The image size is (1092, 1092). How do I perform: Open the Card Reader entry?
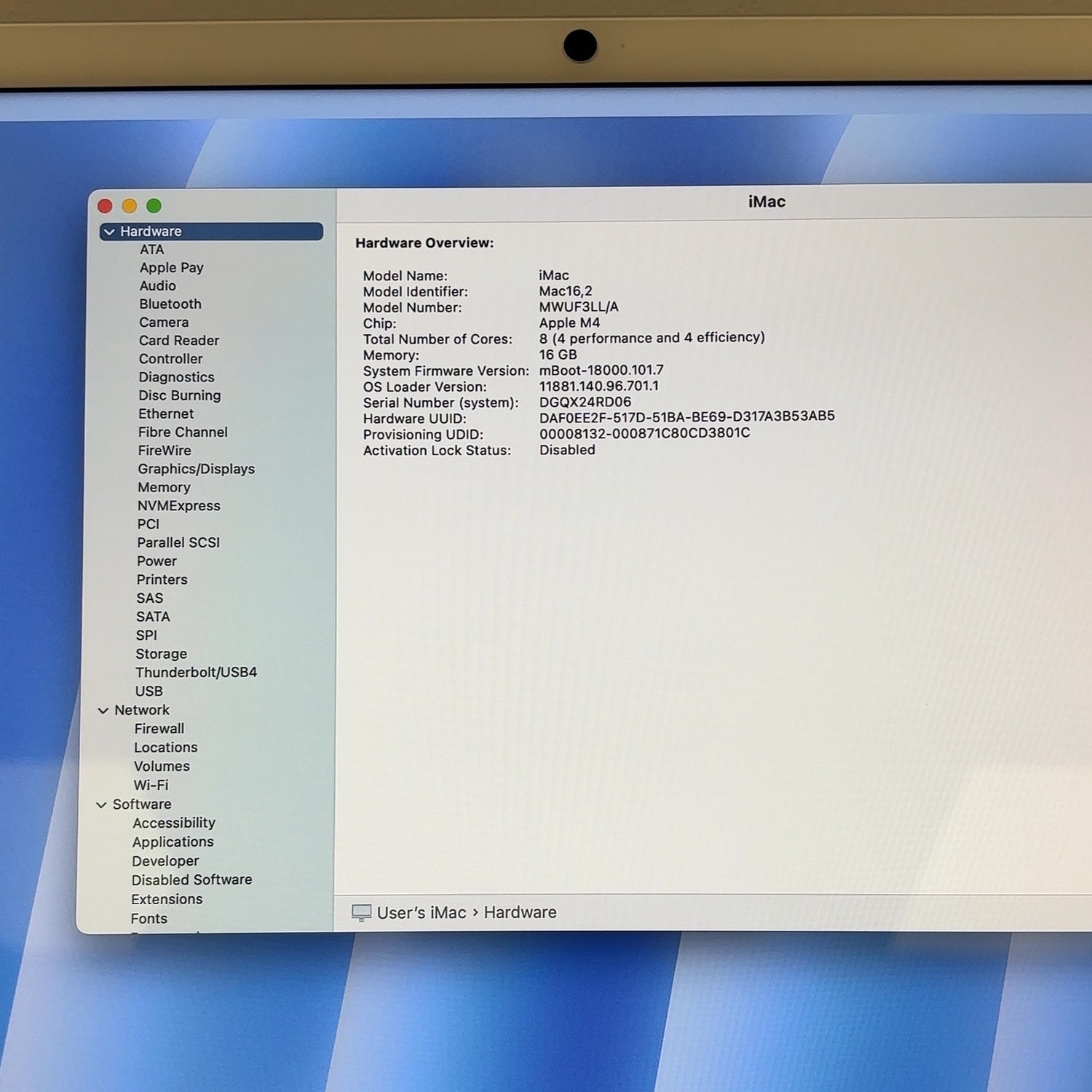(x=179, y=341)
